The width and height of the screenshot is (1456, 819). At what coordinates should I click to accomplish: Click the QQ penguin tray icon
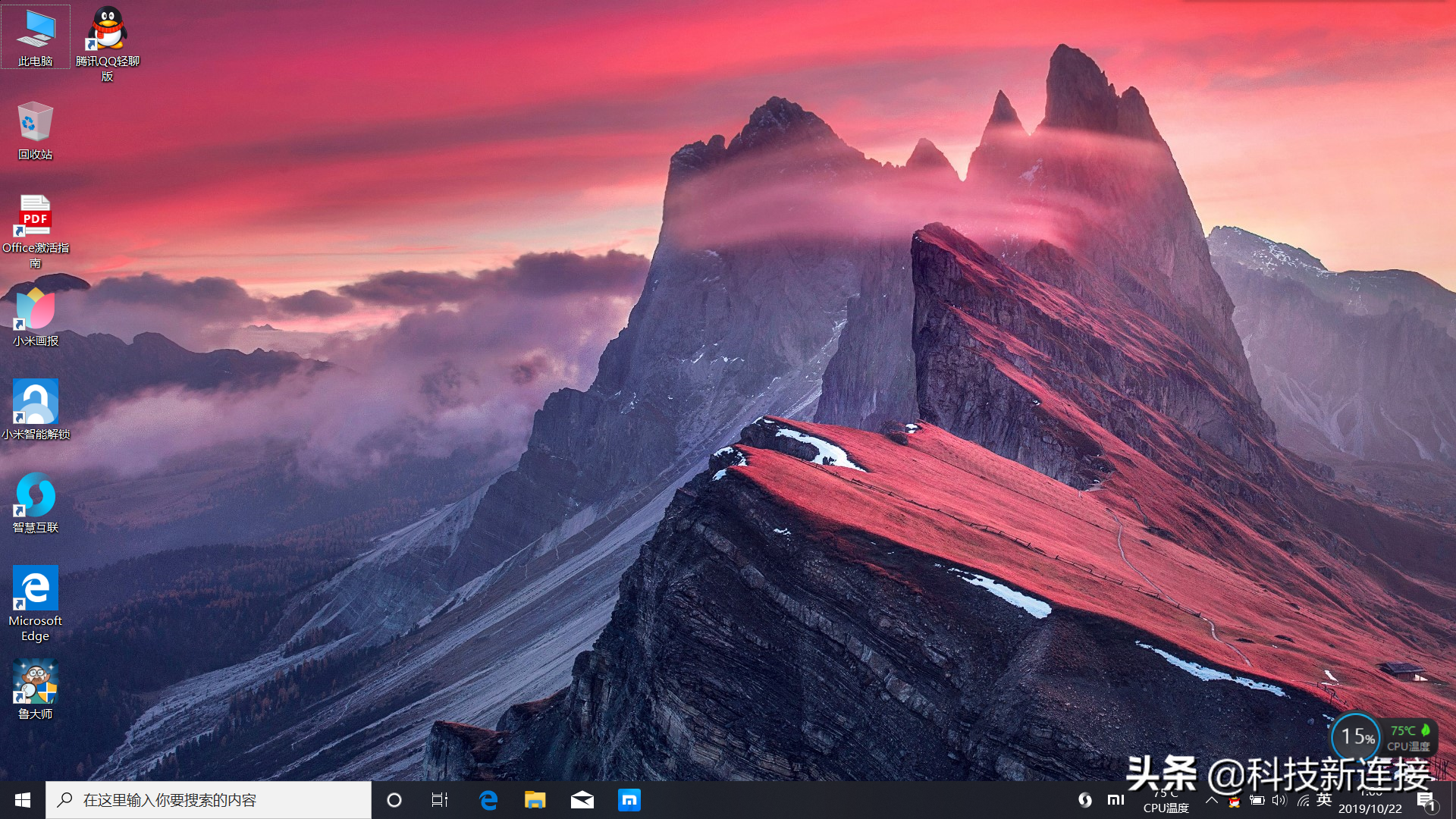(1235, 801)
